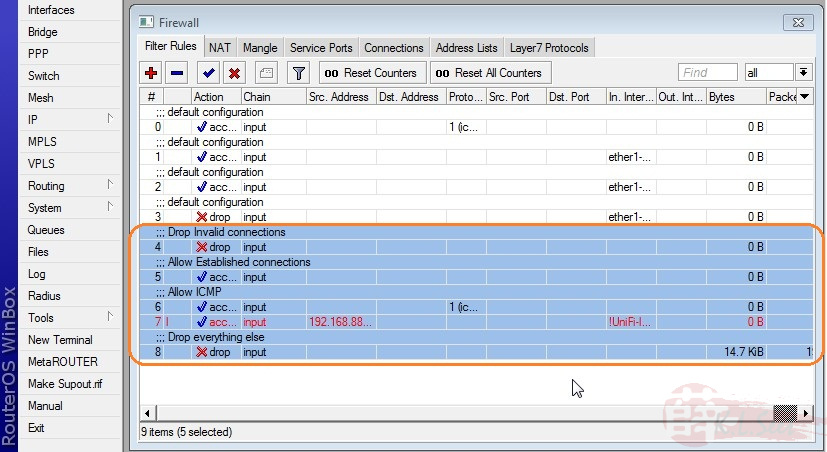The height and width of the screenshot is (452, 827).
Task: Open Bridge from the sidebar
Action: tap(70, 32)
